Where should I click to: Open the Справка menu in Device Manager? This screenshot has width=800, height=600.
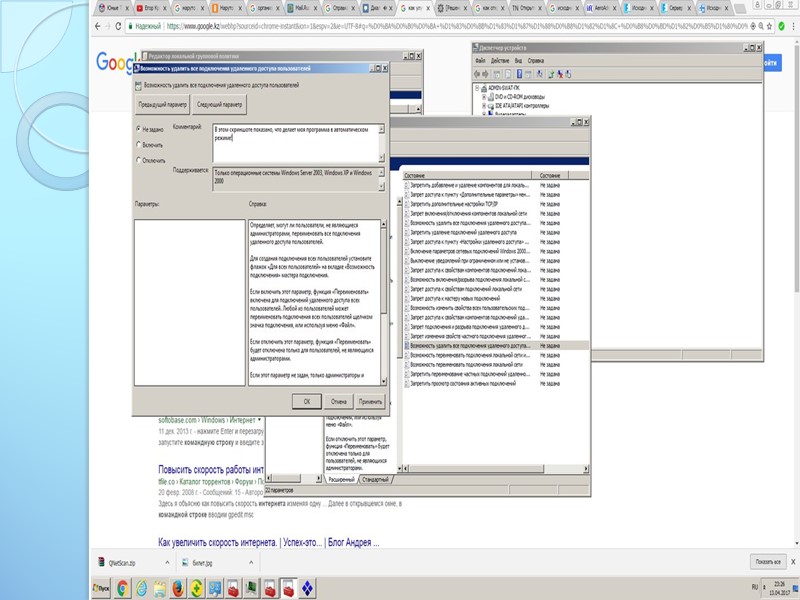tap(536, 61)
